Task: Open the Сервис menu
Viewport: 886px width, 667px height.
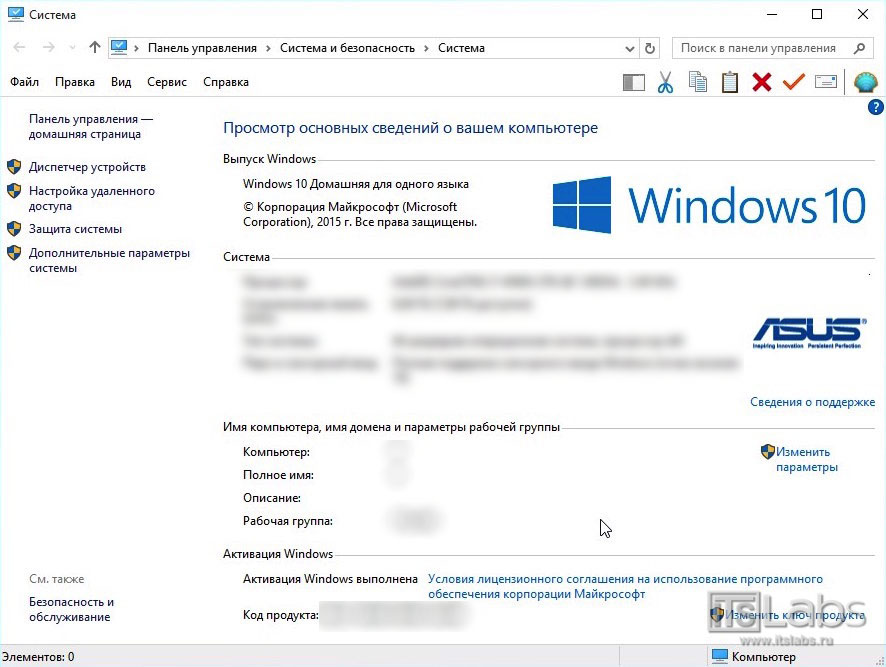Action: 167,82
